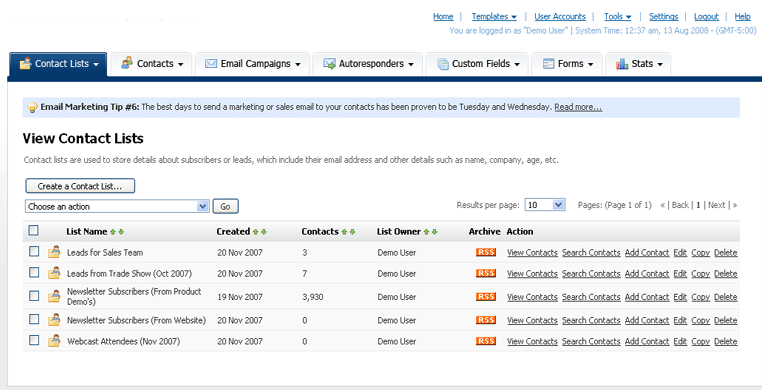The width and height of the screenshot is (762, 390).
Task: Click the 3,930 contacts count
Action: (x=312, y=297)
